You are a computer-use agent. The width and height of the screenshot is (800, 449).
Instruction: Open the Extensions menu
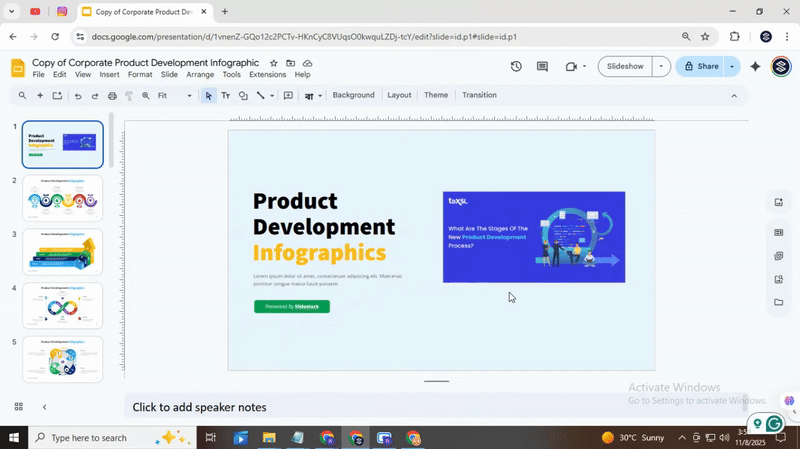[x=267, y=75]
